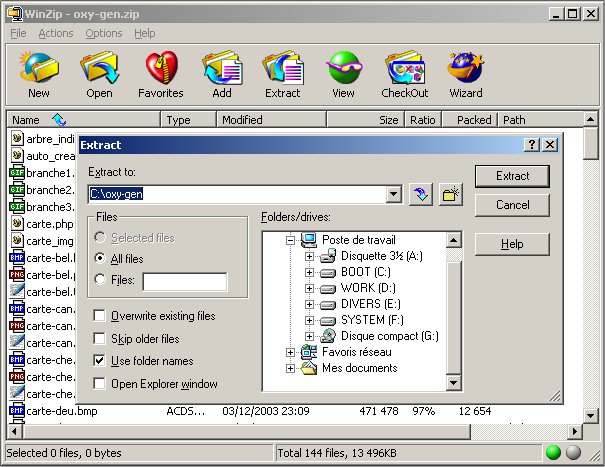The height and width of the screenshot is (467, 605).
Task: Enable Overwrite existing files checkbox
Action: tap(100, 315)
